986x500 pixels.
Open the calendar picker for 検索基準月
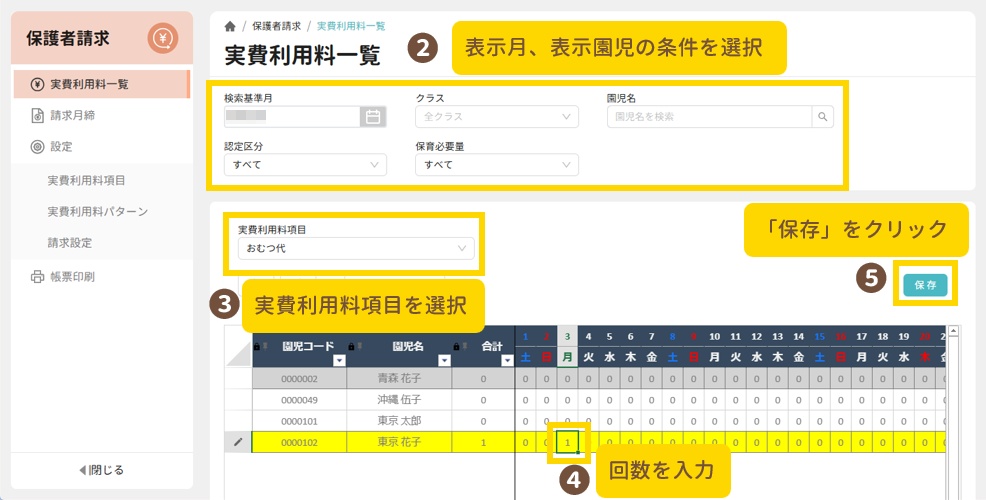[373, 117]
